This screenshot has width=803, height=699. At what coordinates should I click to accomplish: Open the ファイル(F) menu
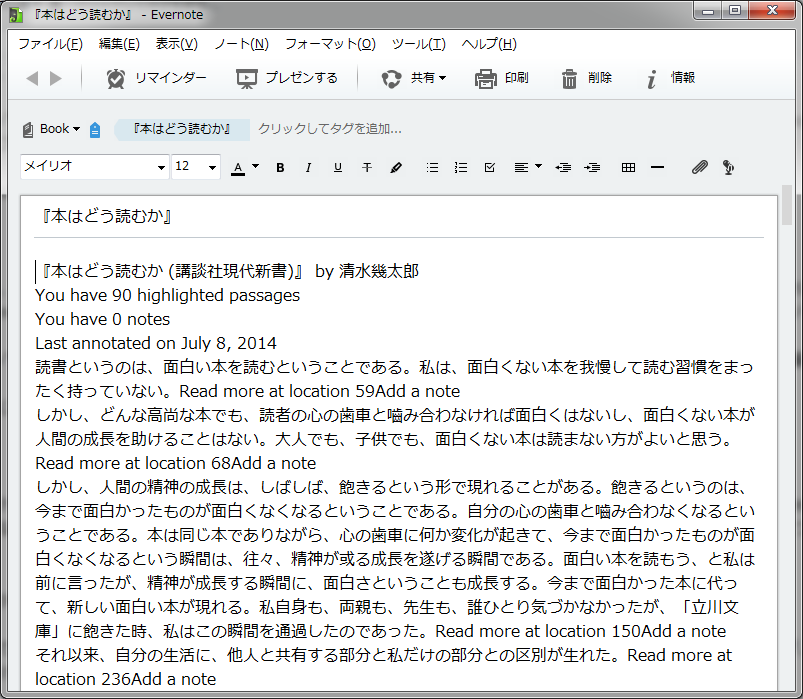(x=51, y=45)
